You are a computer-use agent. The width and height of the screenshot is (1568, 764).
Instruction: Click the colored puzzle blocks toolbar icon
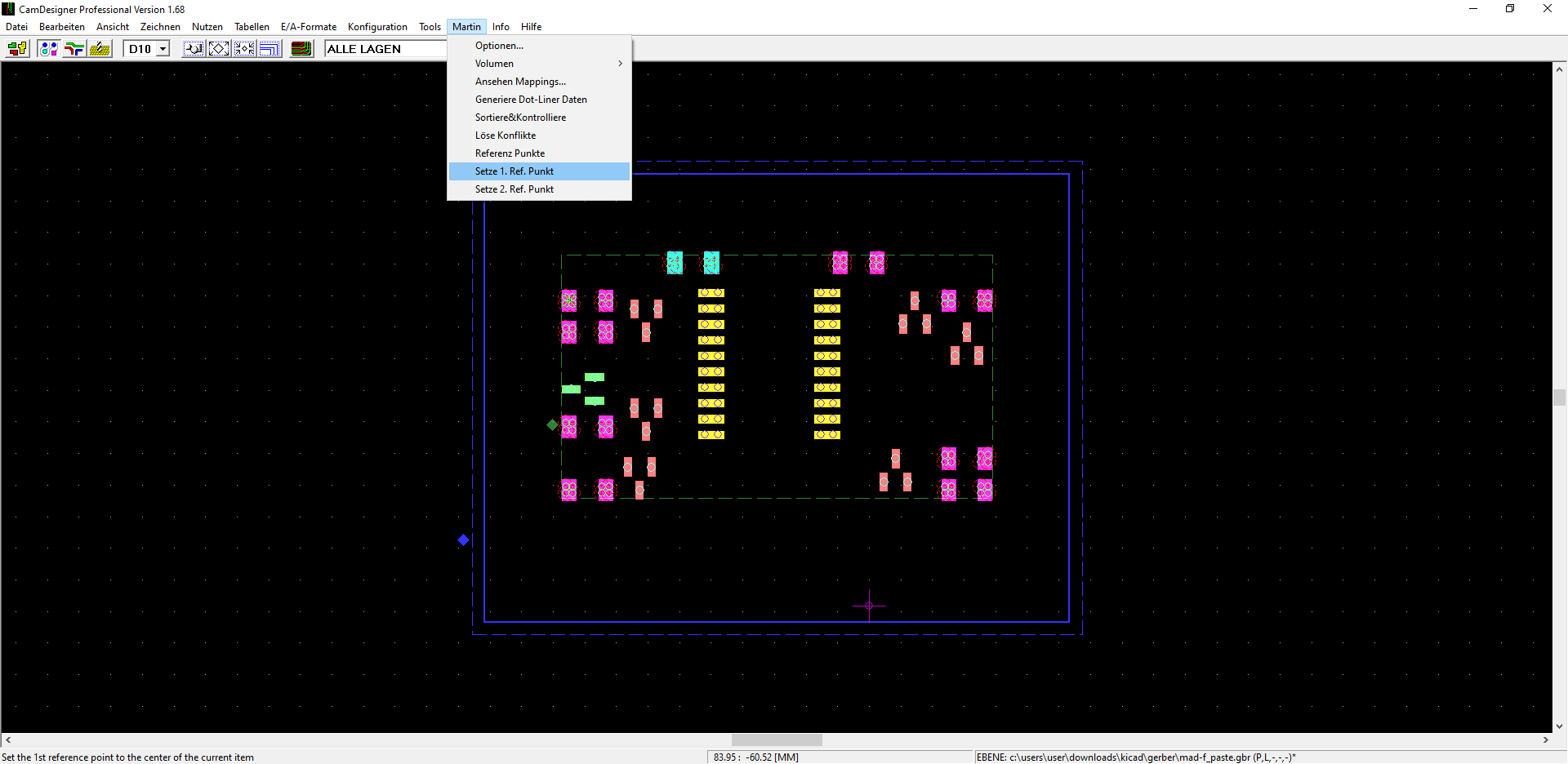[x=17, y=49]
